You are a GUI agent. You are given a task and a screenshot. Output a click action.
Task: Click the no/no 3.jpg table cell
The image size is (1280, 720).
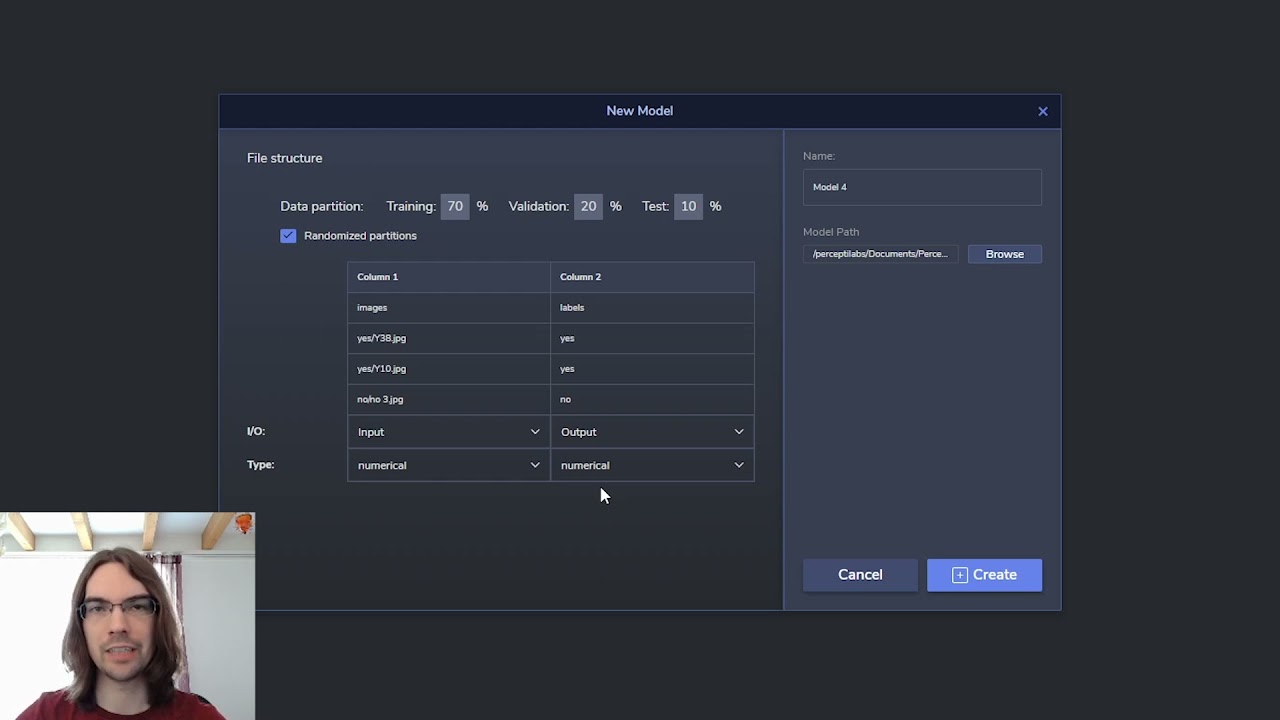(x=448, y=399)
